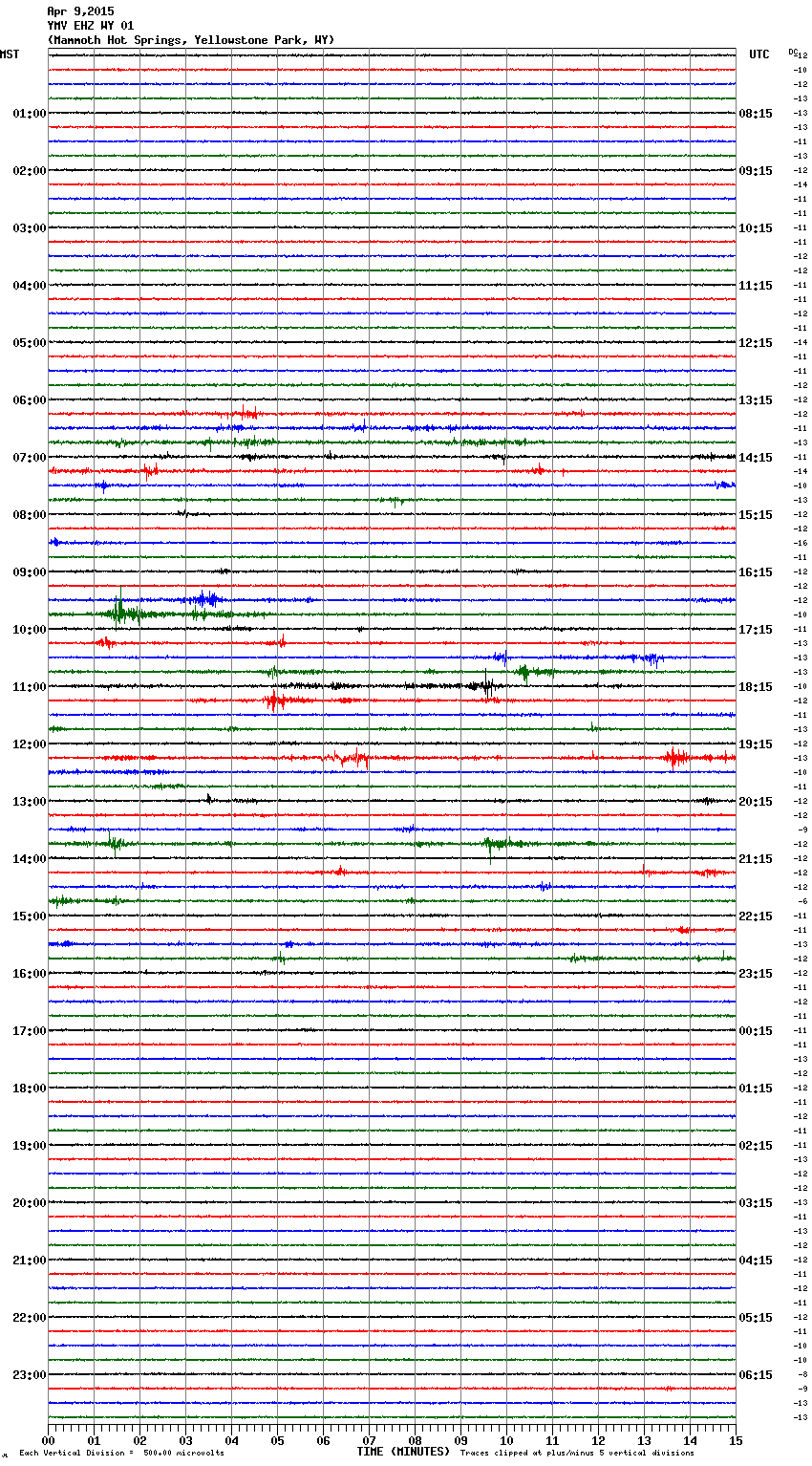Select the MST hour label "02:00"
Screen dimensions: 812x1466
click(x=30, y=171)
